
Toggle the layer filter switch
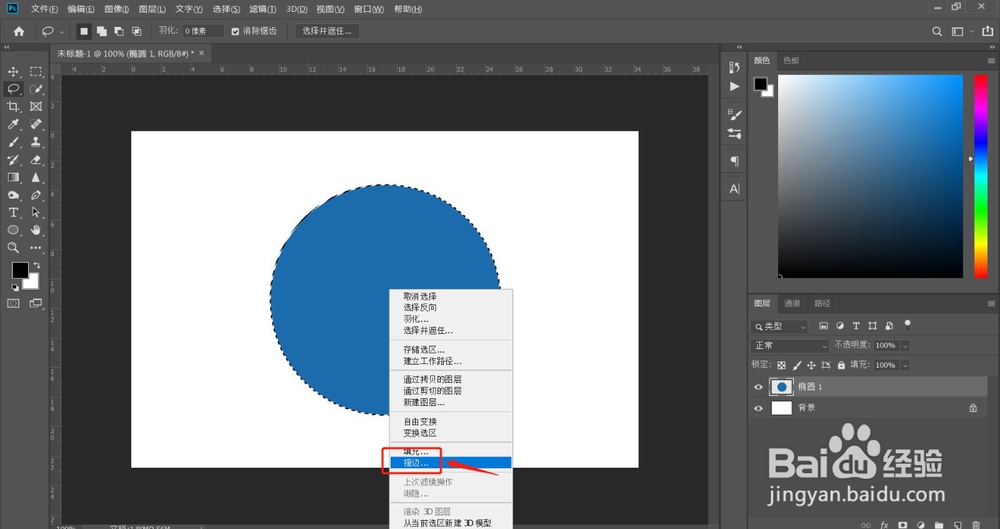[907, 325]
